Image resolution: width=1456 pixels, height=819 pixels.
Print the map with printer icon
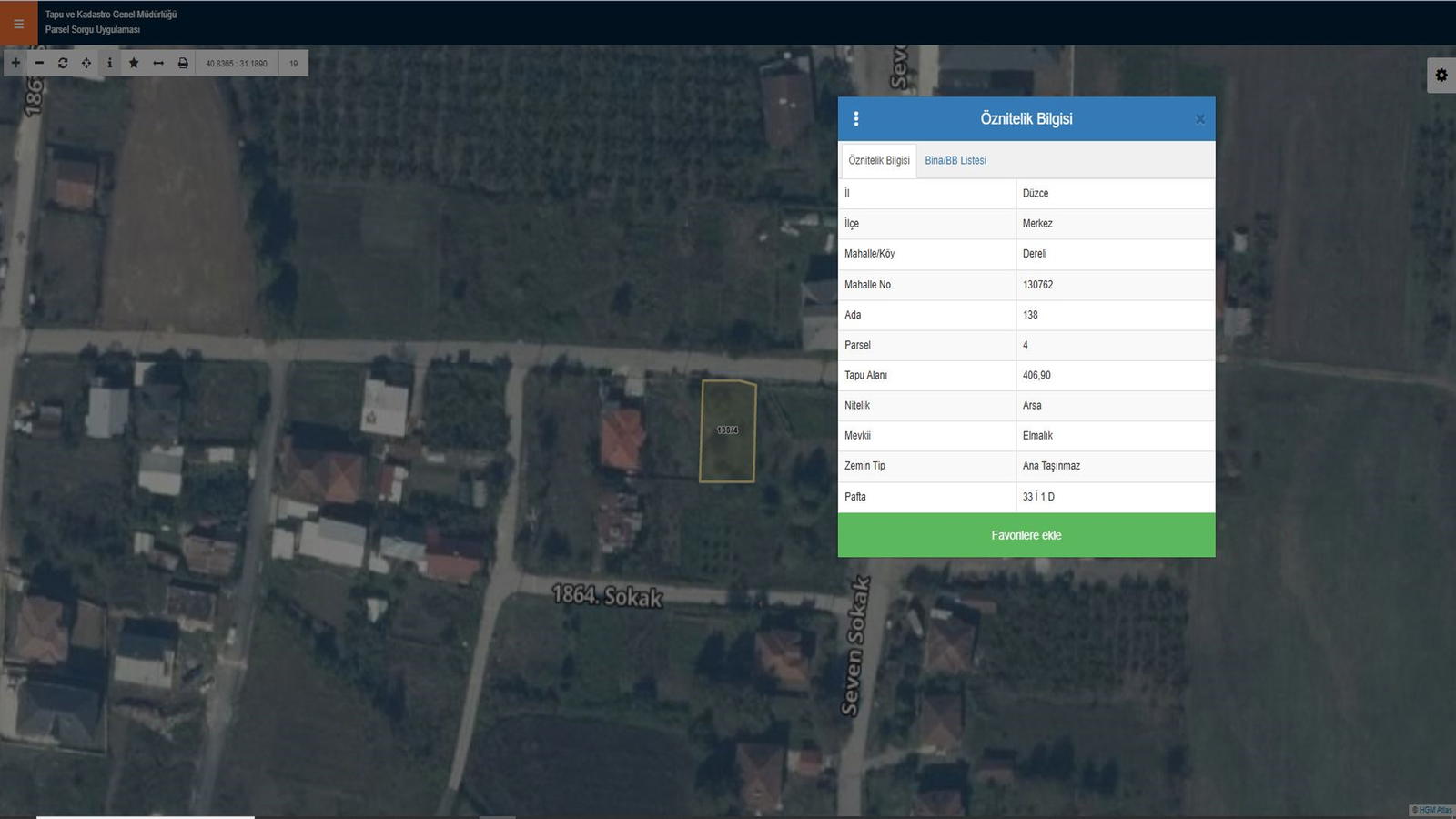pyautogui.click(x=183, y=63)
